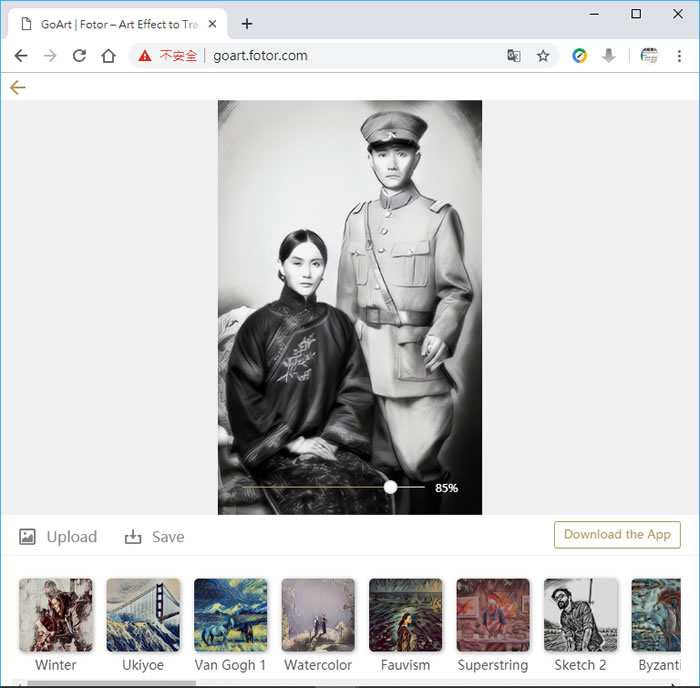The height and width of the screenshot is (688, 700).
Task: Click the Save download icon
Action: (x=133, y=536)
